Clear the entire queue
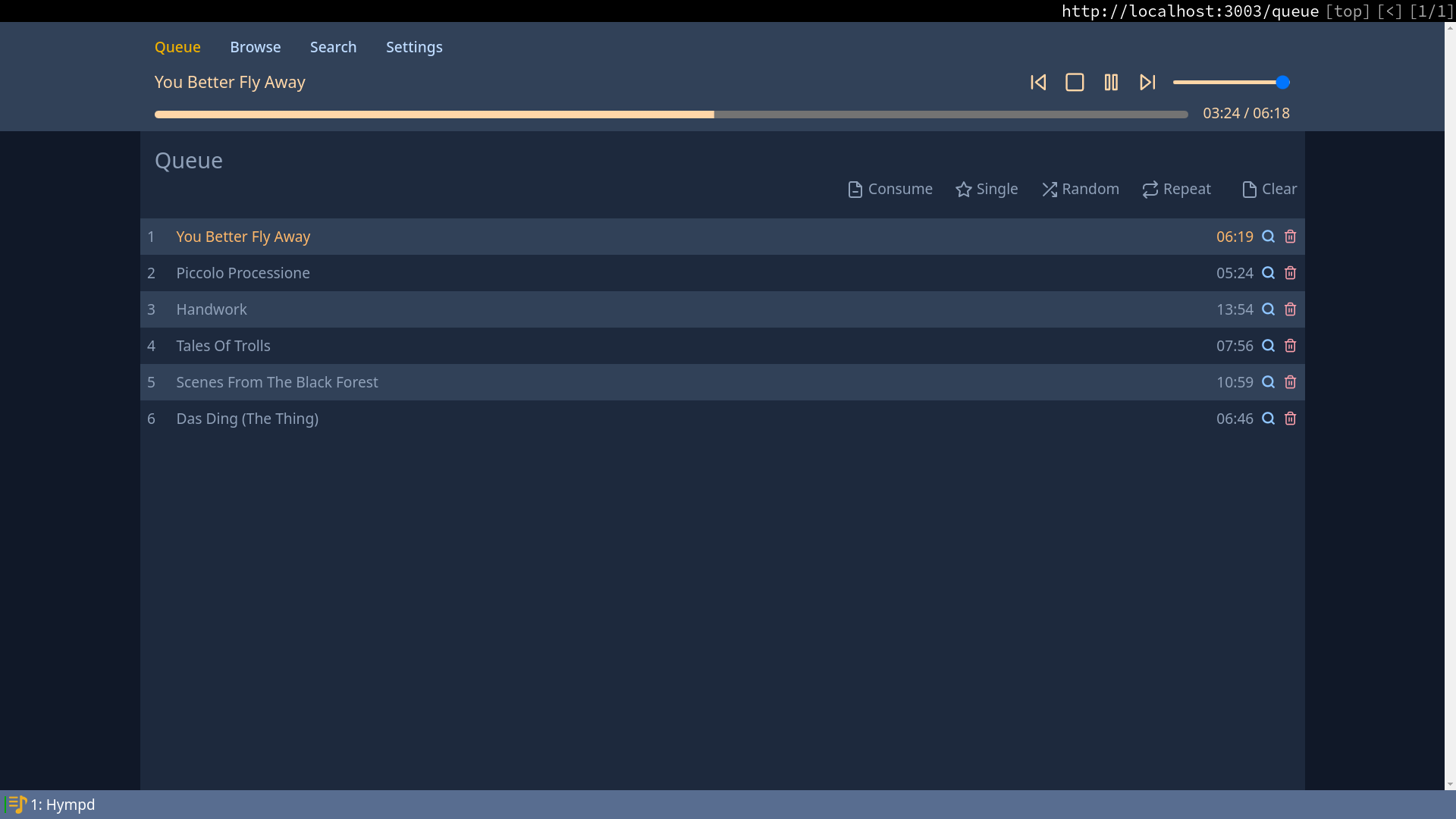The image size is (1456, 819). pos(1269,189)
